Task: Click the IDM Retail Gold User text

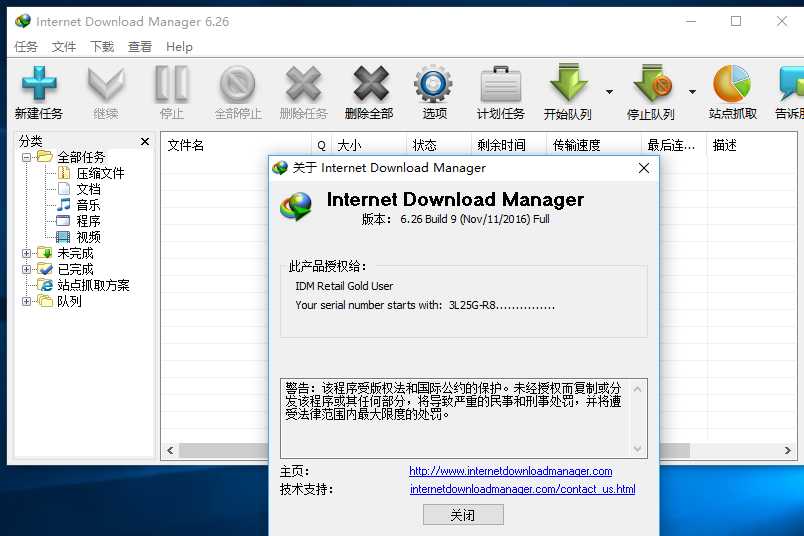Action: point(344,286)
